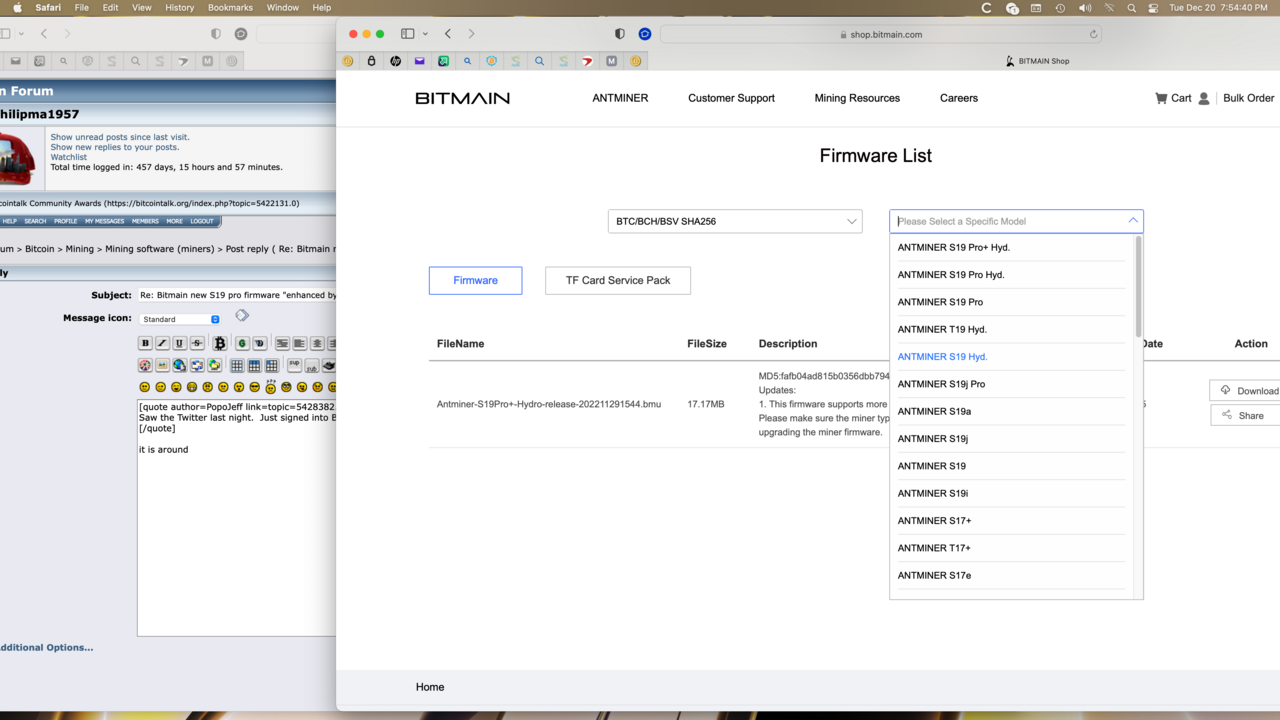Screen dimensions: 1280x720
Task: Click Watchlist link in forum
Action: (x=69, y=157)
